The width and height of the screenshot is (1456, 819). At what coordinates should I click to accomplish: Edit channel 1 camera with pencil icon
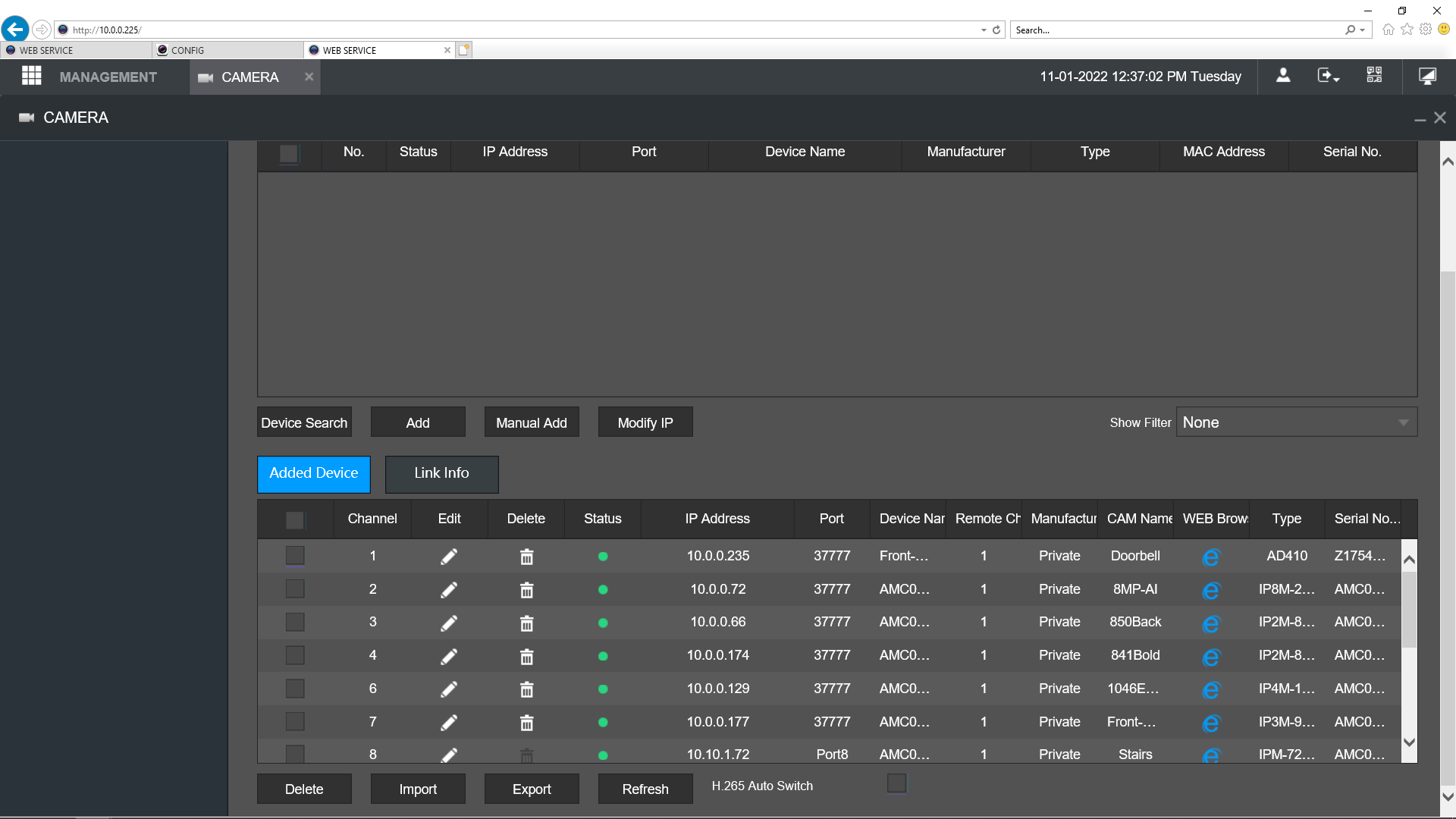tap(449, 557)
